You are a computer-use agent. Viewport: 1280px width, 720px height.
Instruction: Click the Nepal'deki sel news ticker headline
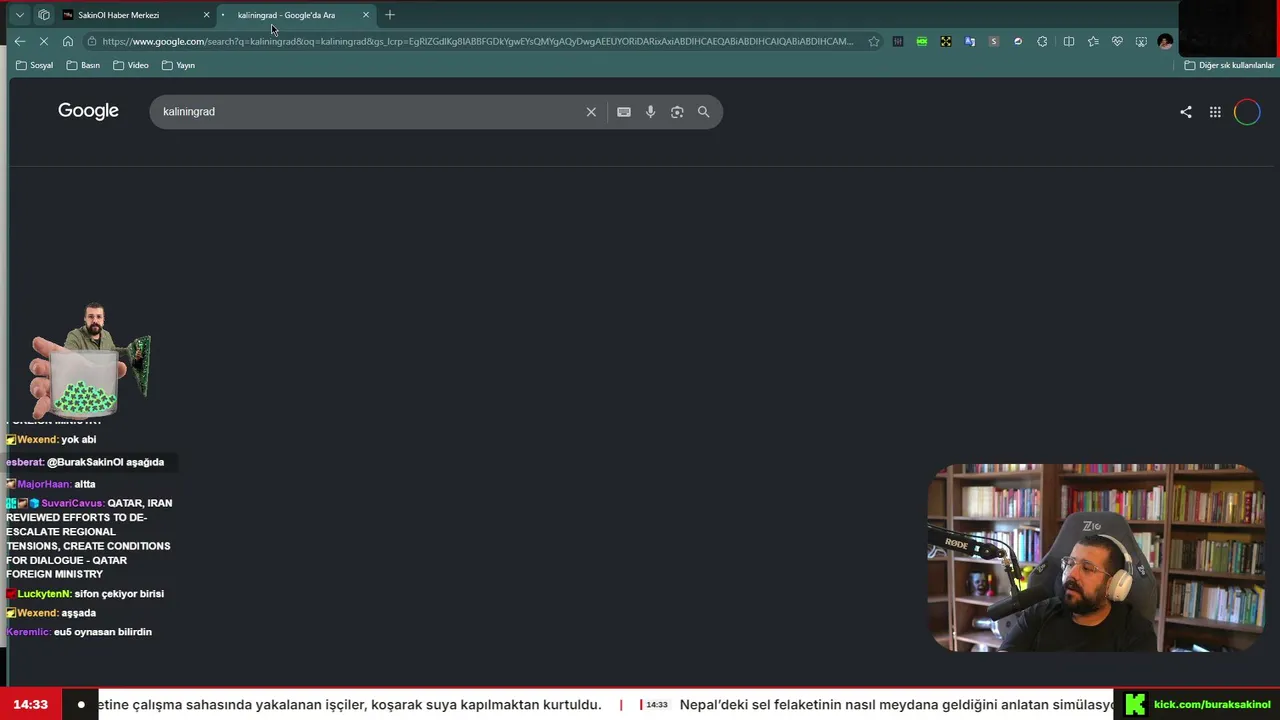[x=897, y=704]
